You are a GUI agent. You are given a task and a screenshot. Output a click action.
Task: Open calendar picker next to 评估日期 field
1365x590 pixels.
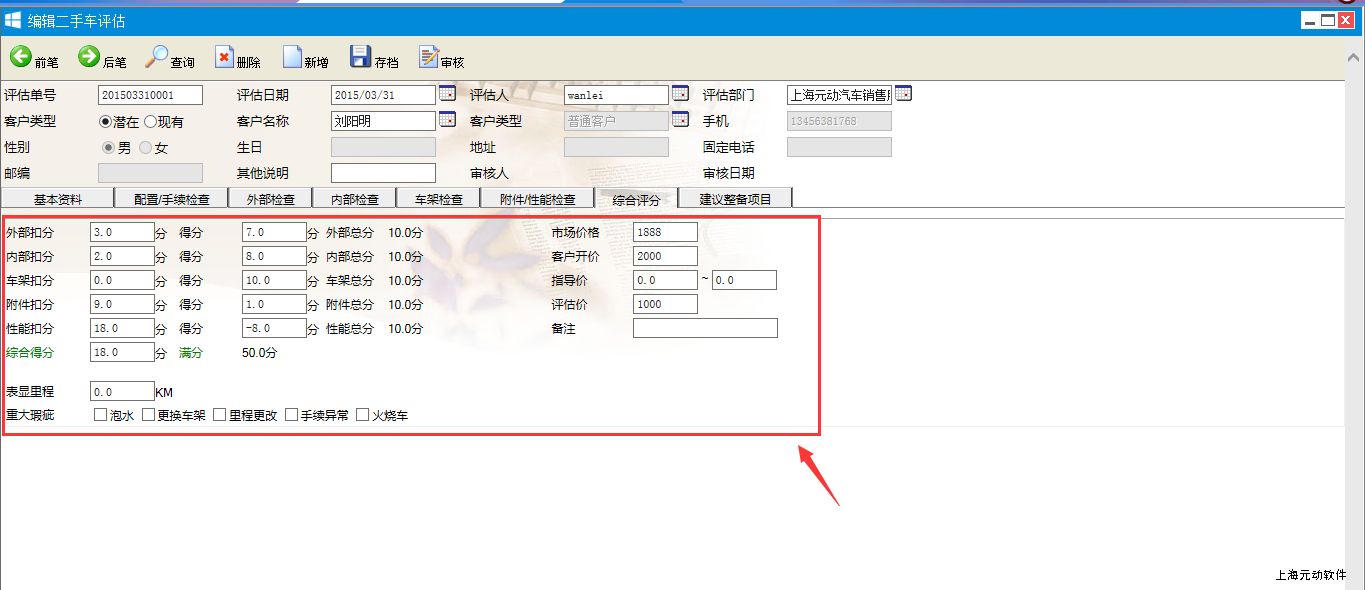point(447,94)
